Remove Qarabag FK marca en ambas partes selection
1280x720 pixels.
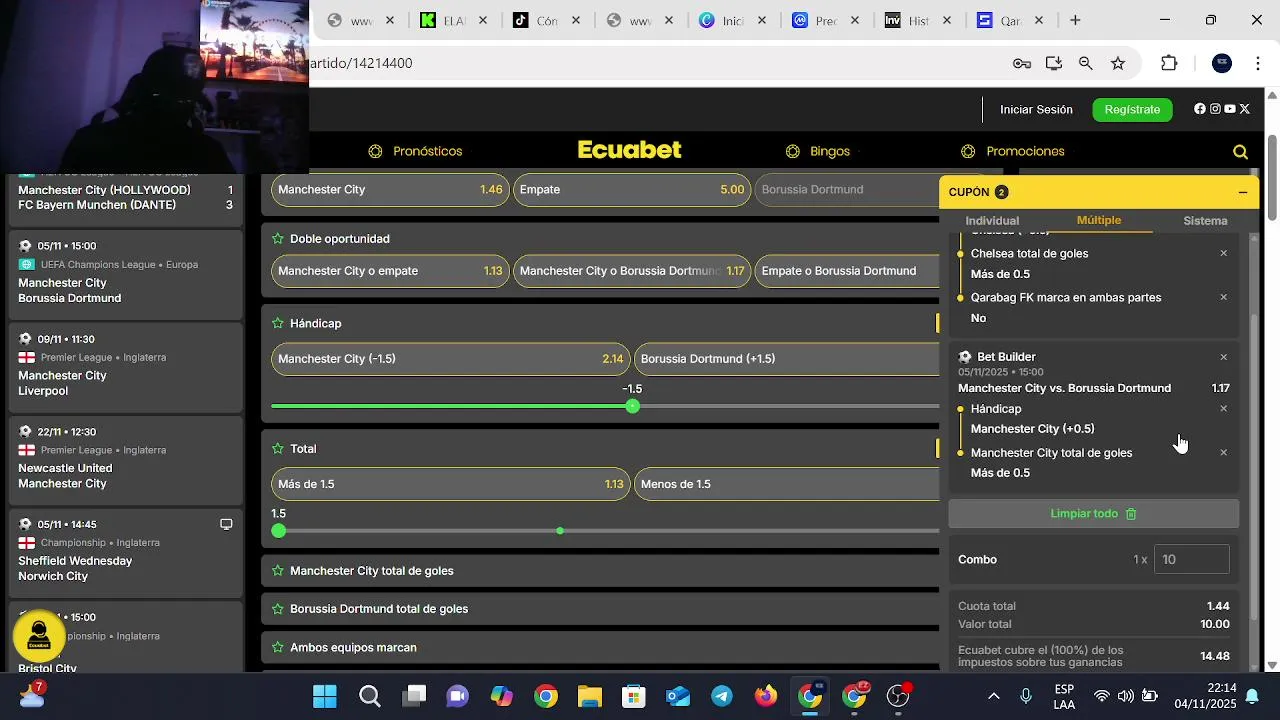point(1223,298)
